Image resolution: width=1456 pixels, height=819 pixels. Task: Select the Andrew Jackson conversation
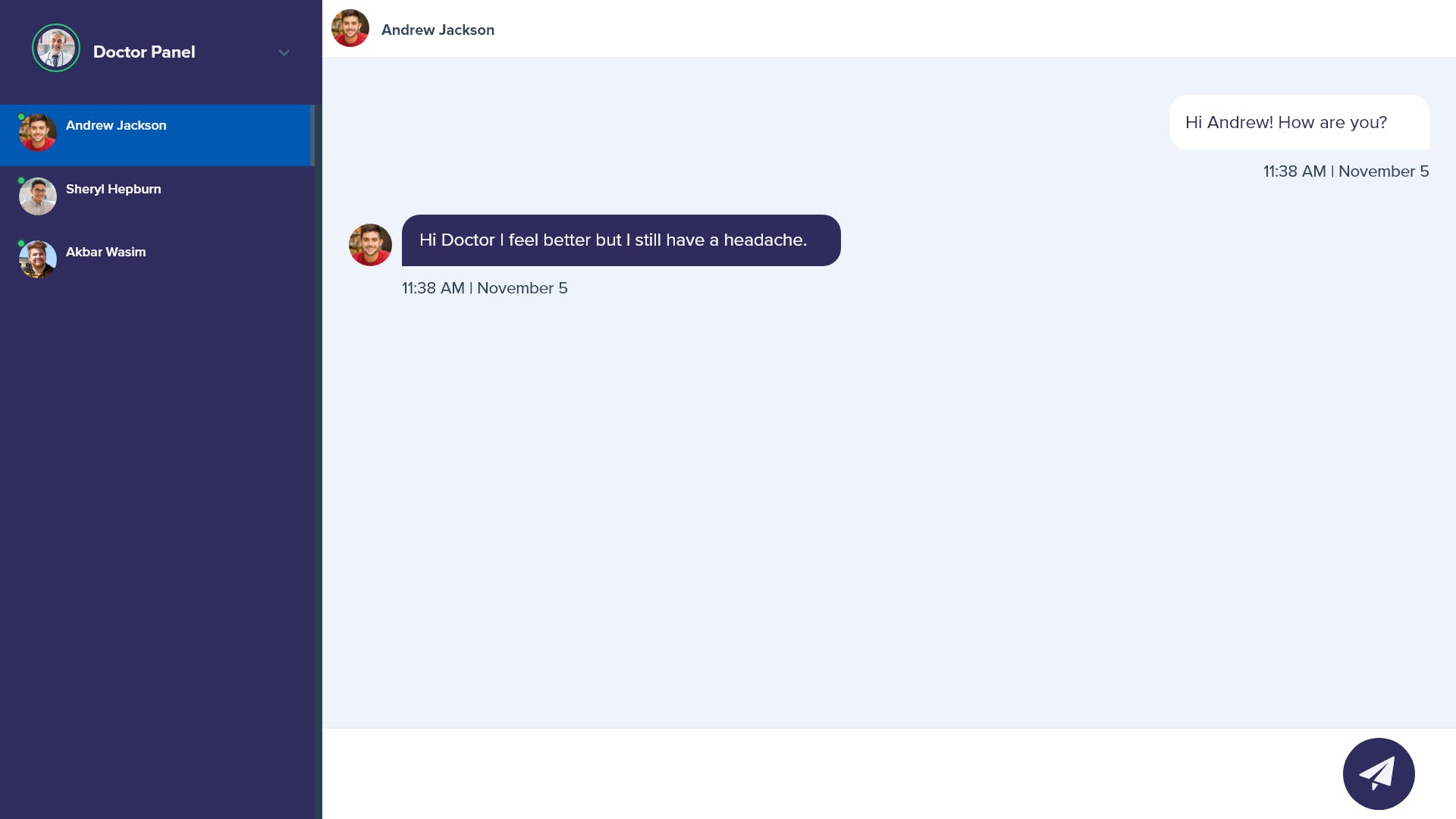[116, 126]
